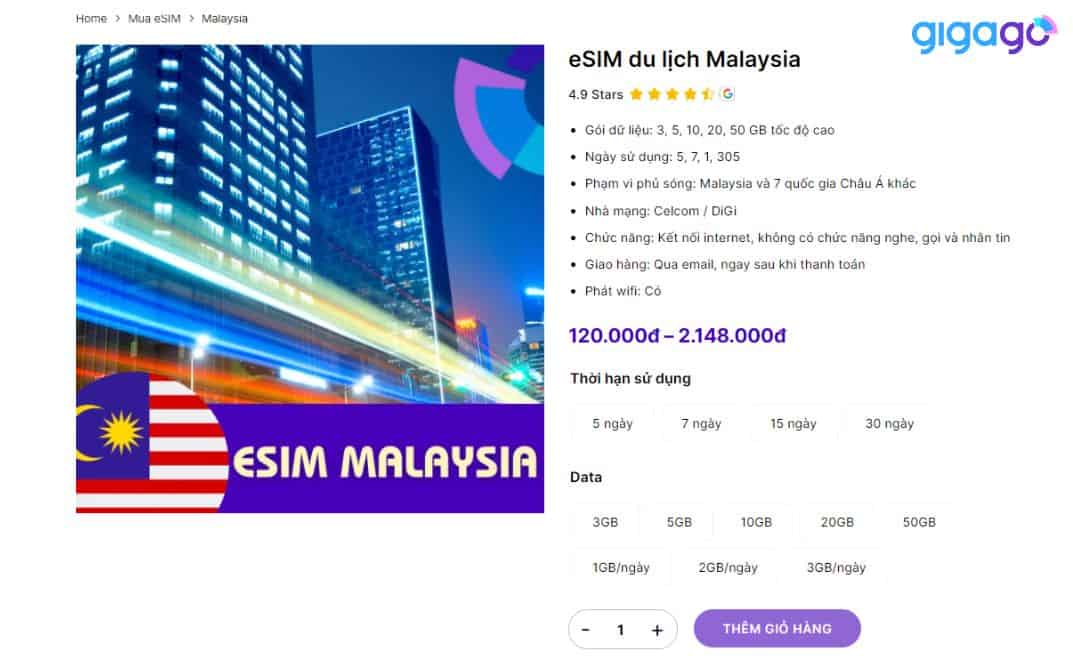1073x664 pixels.
Task: Select the 7 ngày duration option
Action: pyautogui.click(x=701, y=424)
